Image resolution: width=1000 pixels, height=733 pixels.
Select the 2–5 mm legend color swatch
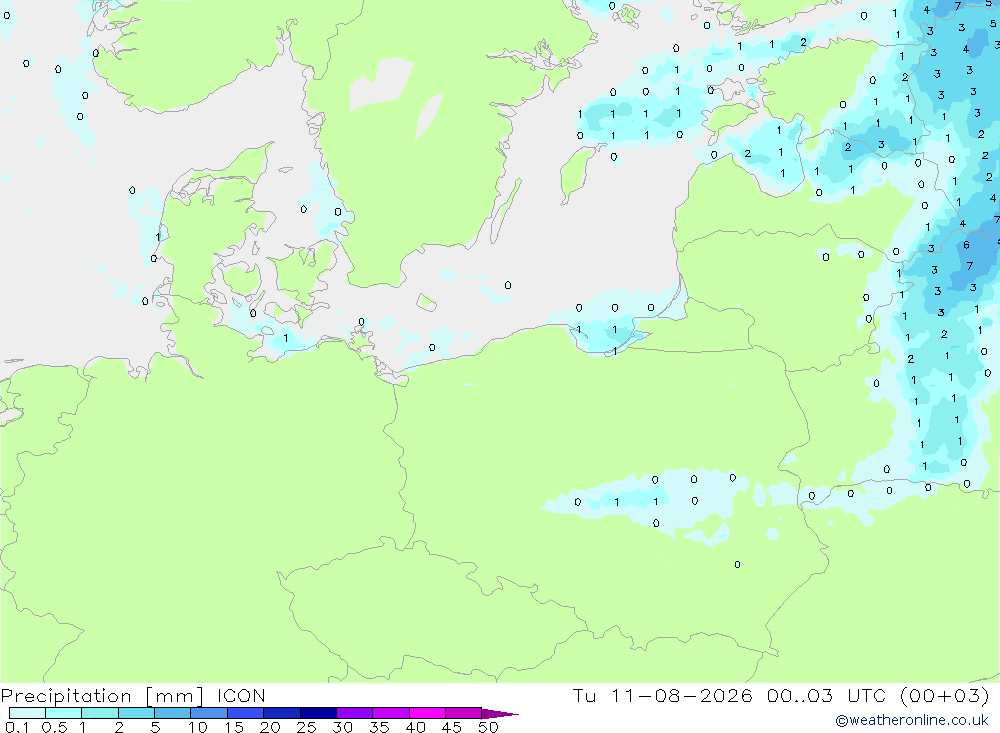136,713
